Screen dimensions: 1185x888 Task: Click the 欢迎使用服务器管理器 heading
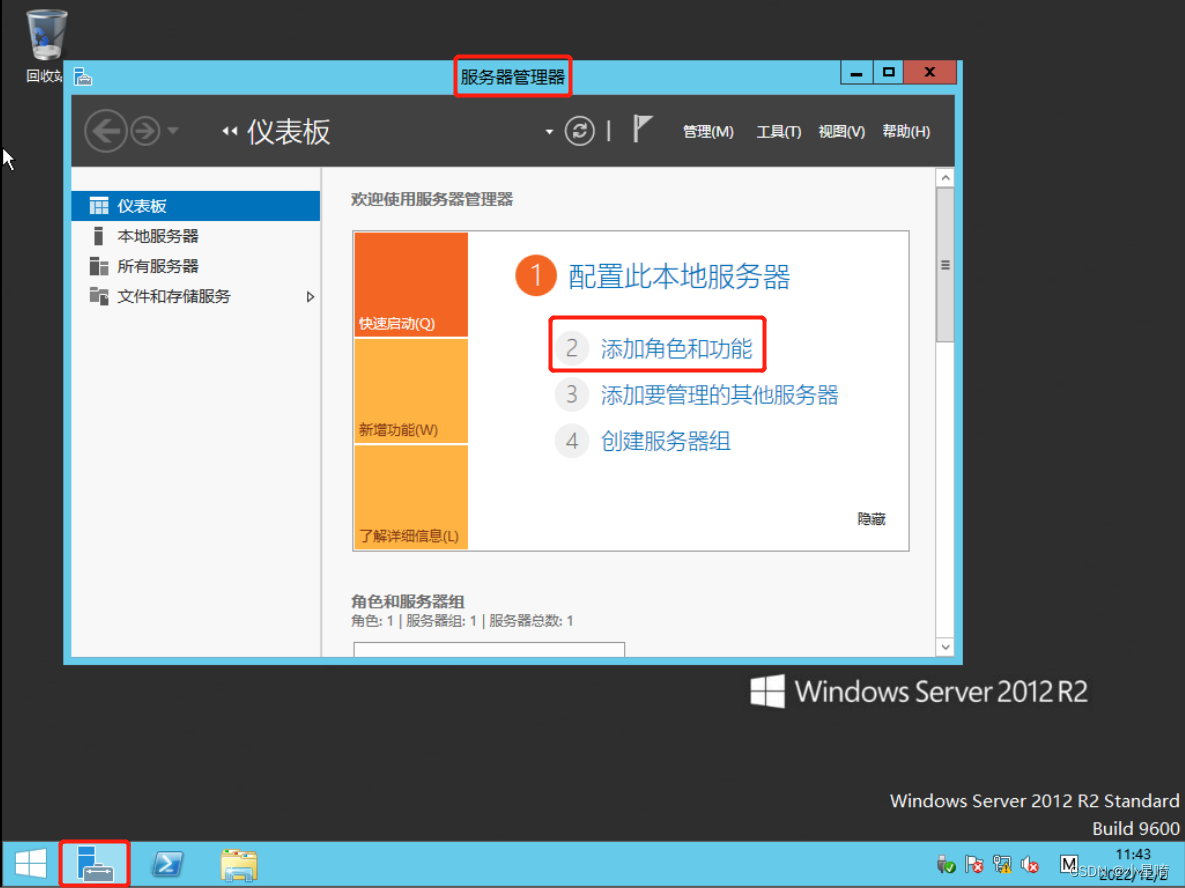[432, 200]
